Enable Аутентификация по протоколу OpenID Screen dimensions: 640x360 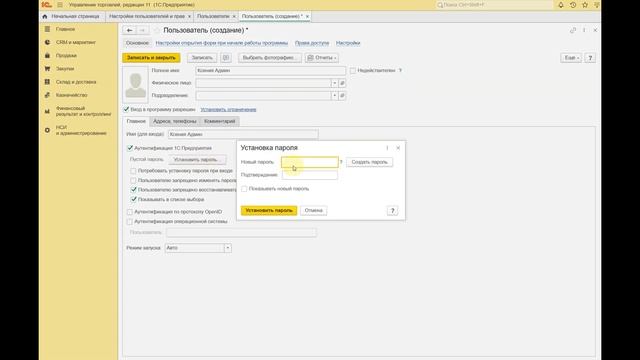click(x=130, y=212)
